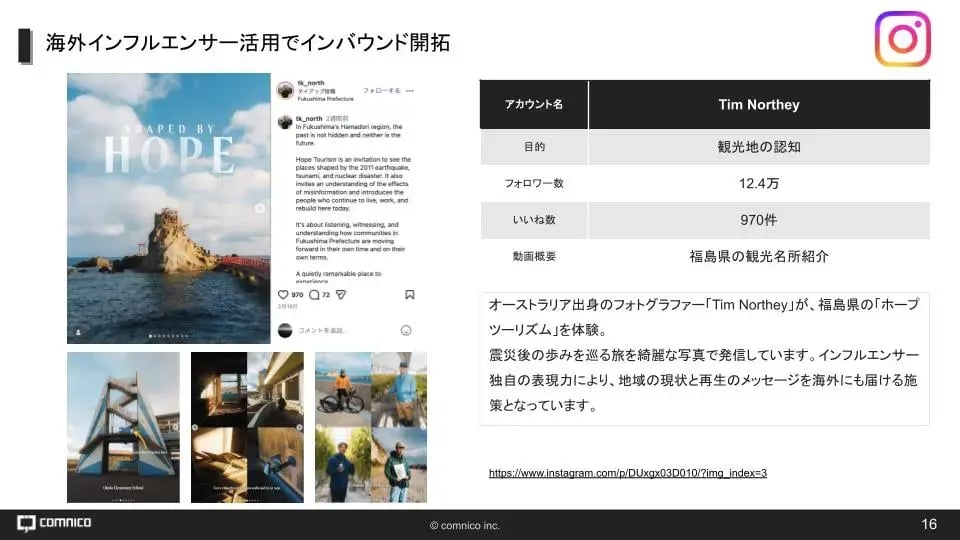Open the Shaped by Hope main photo
960x540 pixels.
(x=168, y=208)
